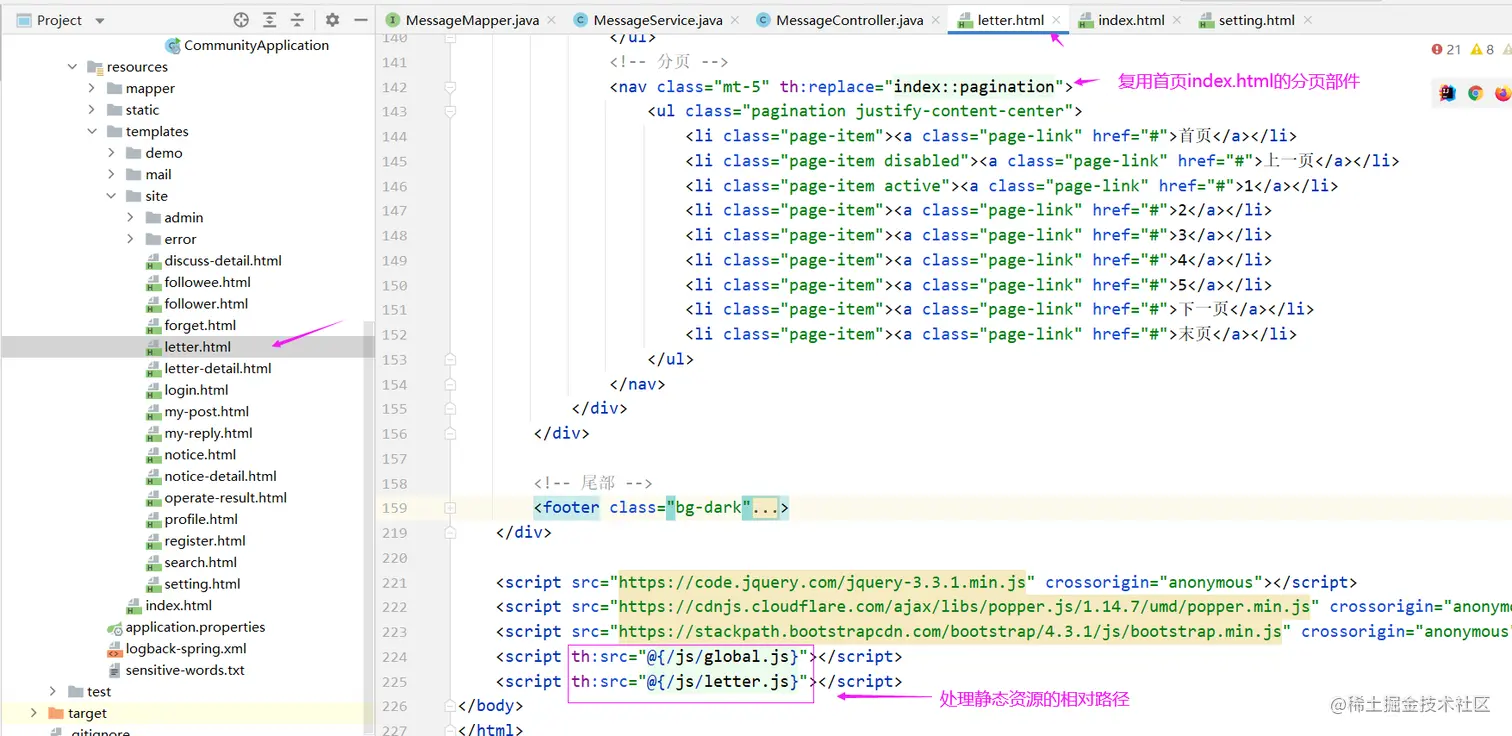Image resolution: width=1512 pixels, height=736 pixels.
Task: Open page in Firefox browser icon
Action: (x=1503, y=93)
